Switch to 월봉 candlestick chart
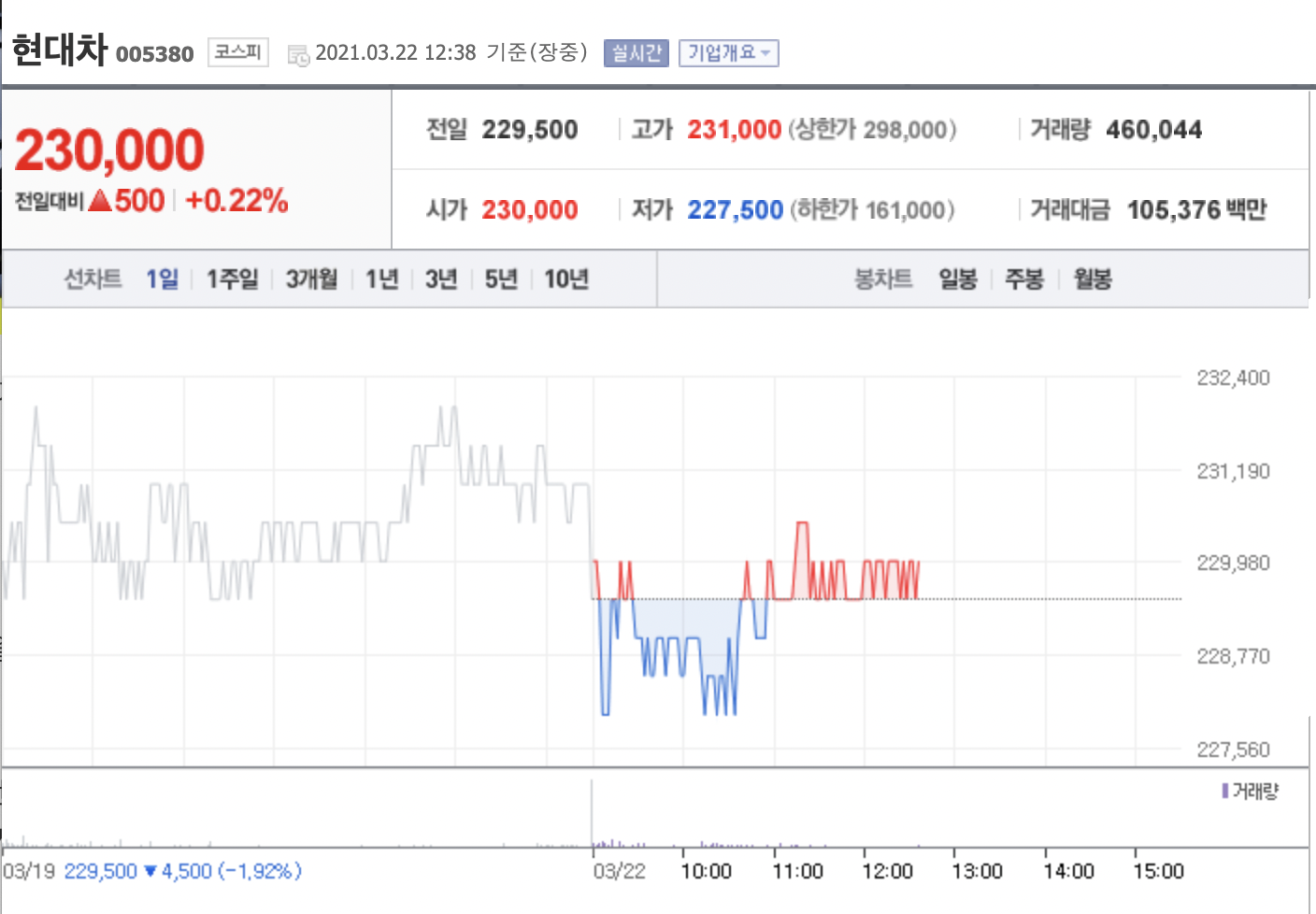The image size is (1316, 914). tap(1093, 278)
